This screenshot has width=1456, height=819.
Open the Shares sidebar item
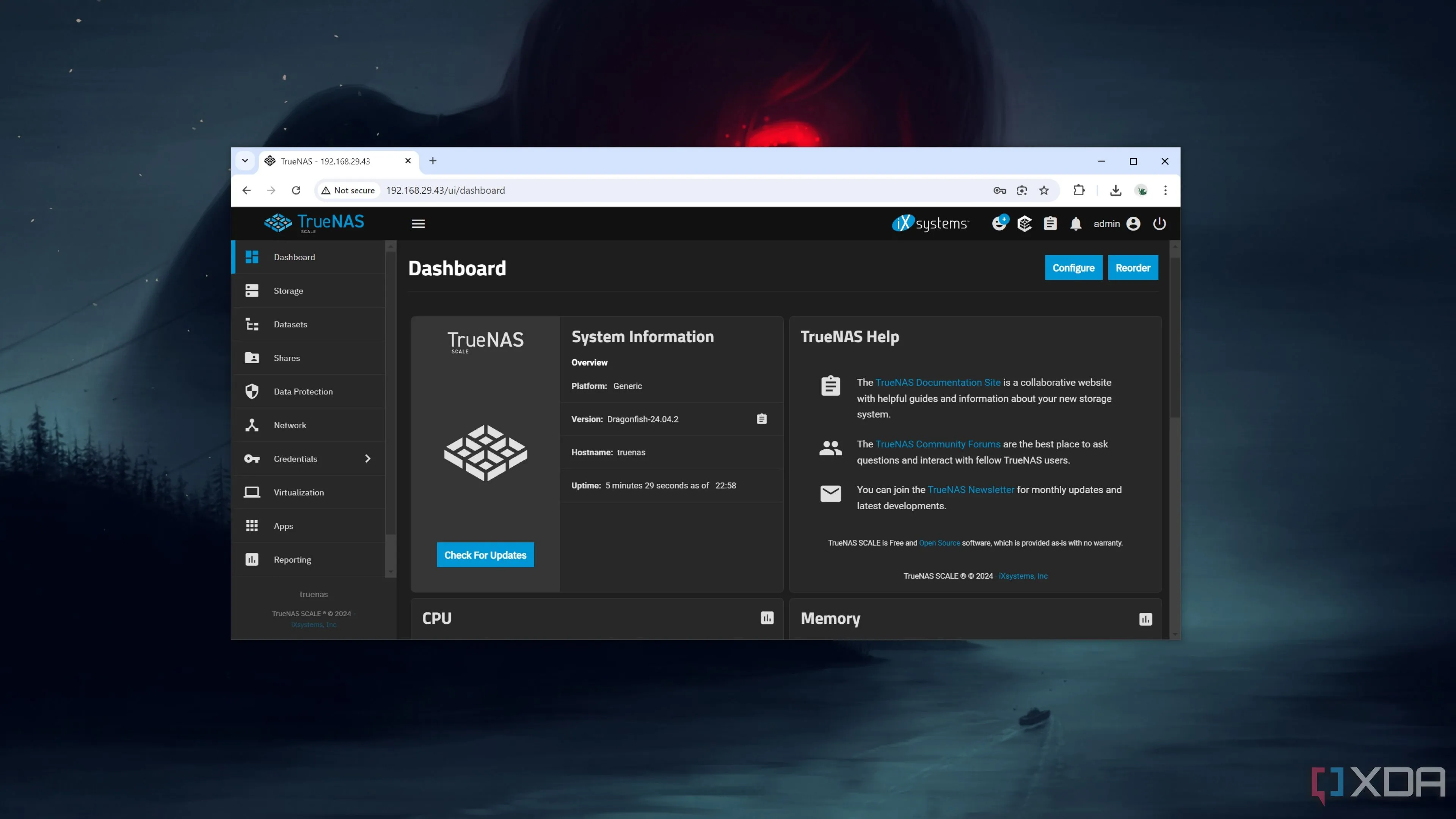click(309, 358)
